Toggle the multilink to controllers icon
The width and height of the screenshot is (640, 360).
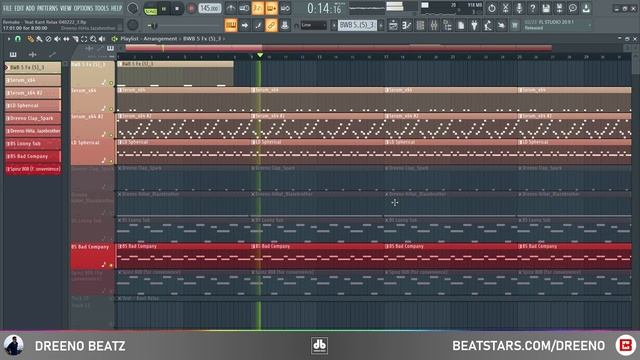[x=271, y=25]
